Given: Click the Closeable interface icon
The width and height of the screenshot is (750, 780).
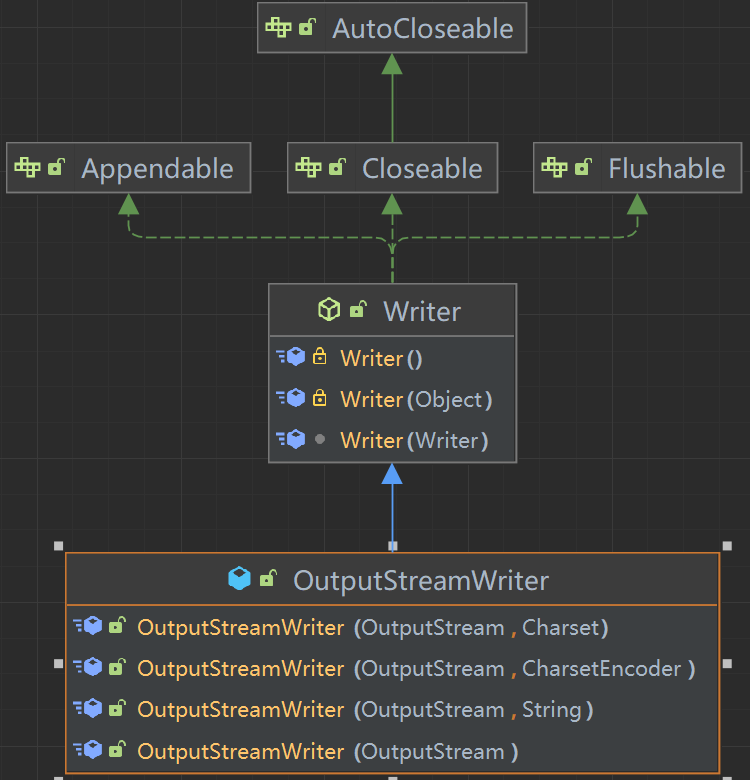Looking at the screenshot, I should 308,168.
